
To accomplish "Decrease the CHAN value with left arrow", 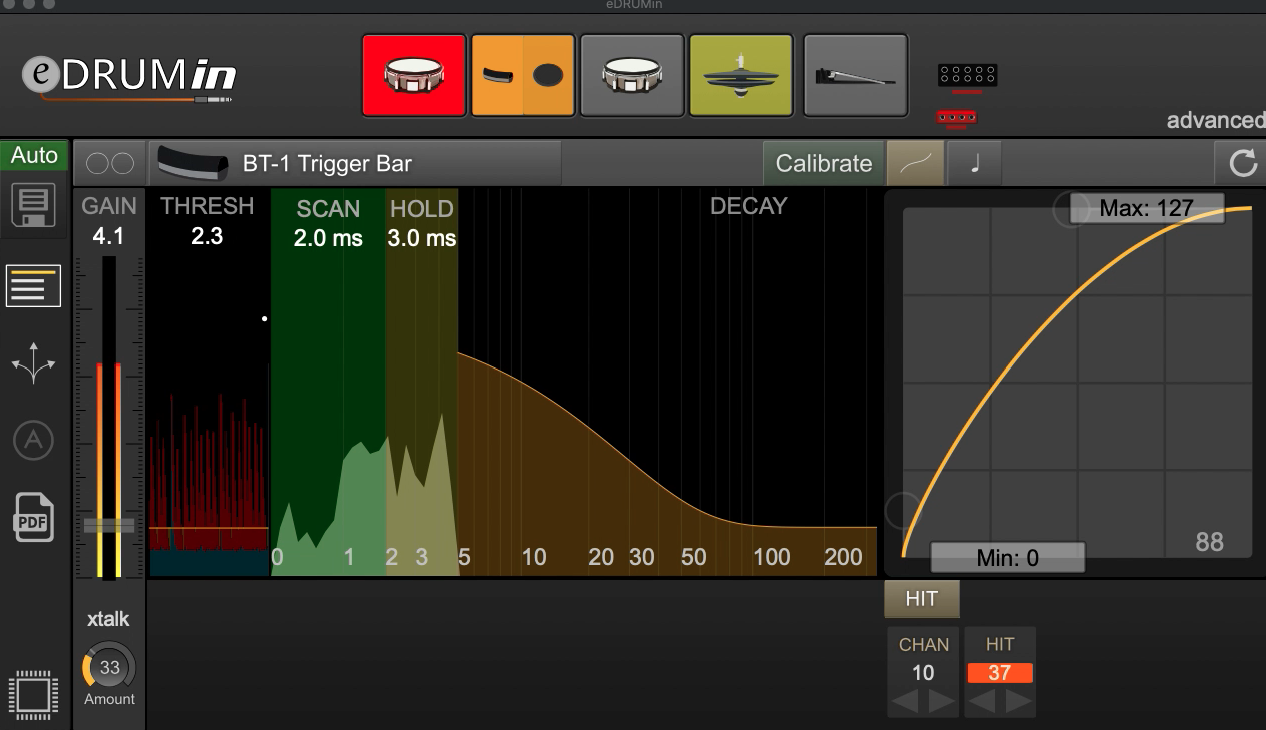I will coord(904,702).
